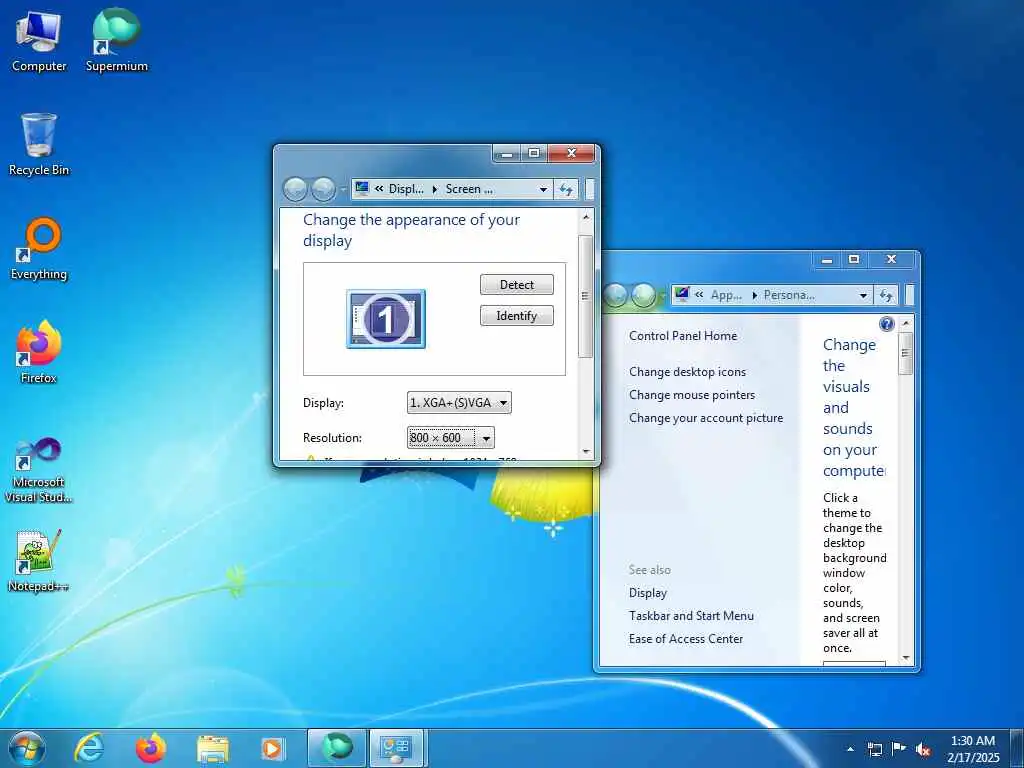Viewport: 1024px width, 768px height.
Task: Open Windows Media Player from taskbar
Action: click(x=272, y=749)
